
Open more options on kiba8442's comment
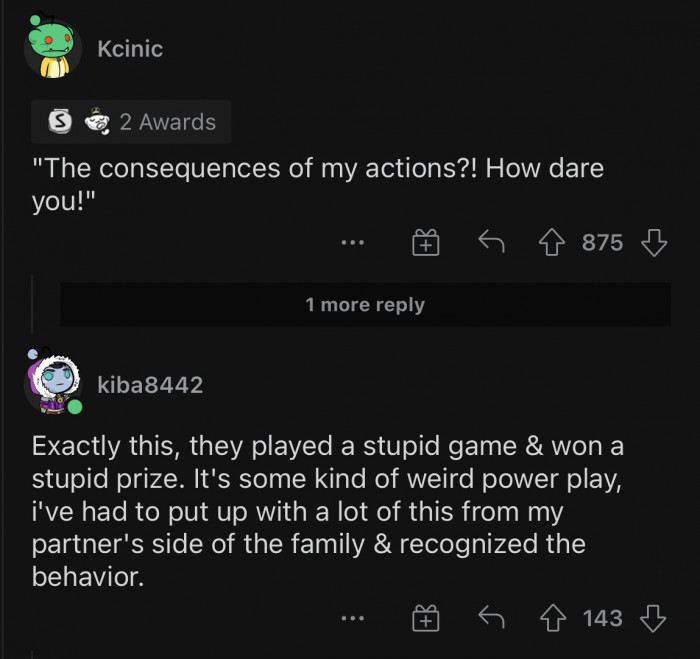(352, 619)
